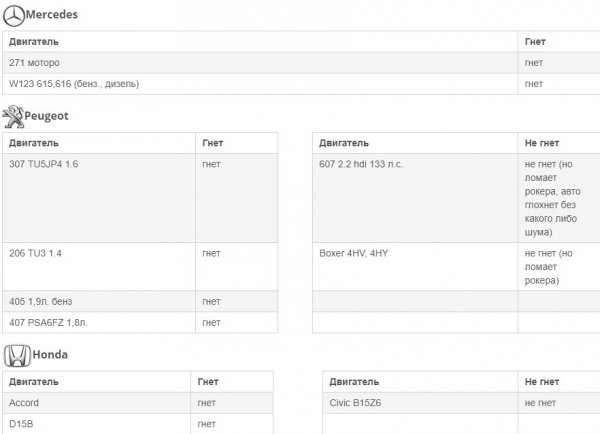600x434 pixels.
Task: Click Honda right table 'Двигатель' header
Action: (420, 382)
